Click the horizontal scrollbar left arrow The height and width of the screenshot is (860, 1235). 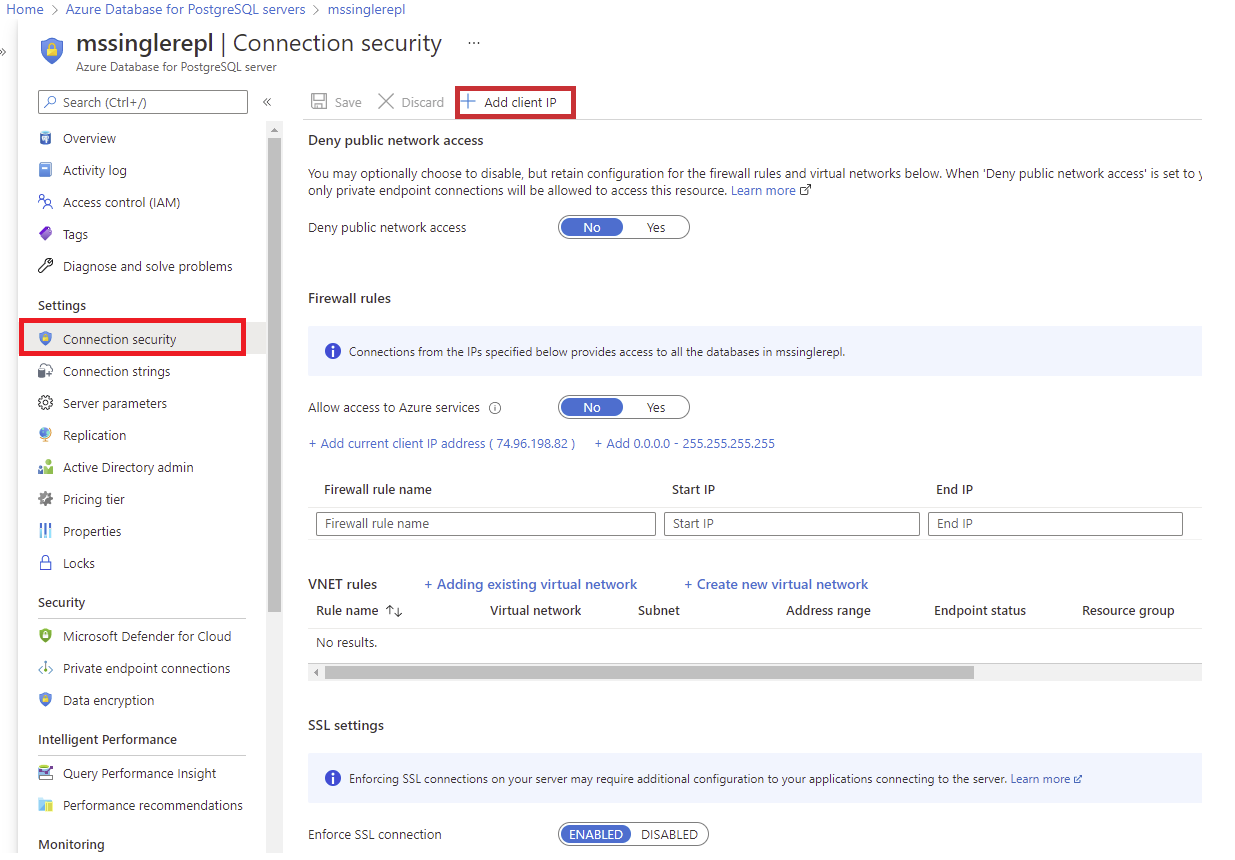click(316, 673)
